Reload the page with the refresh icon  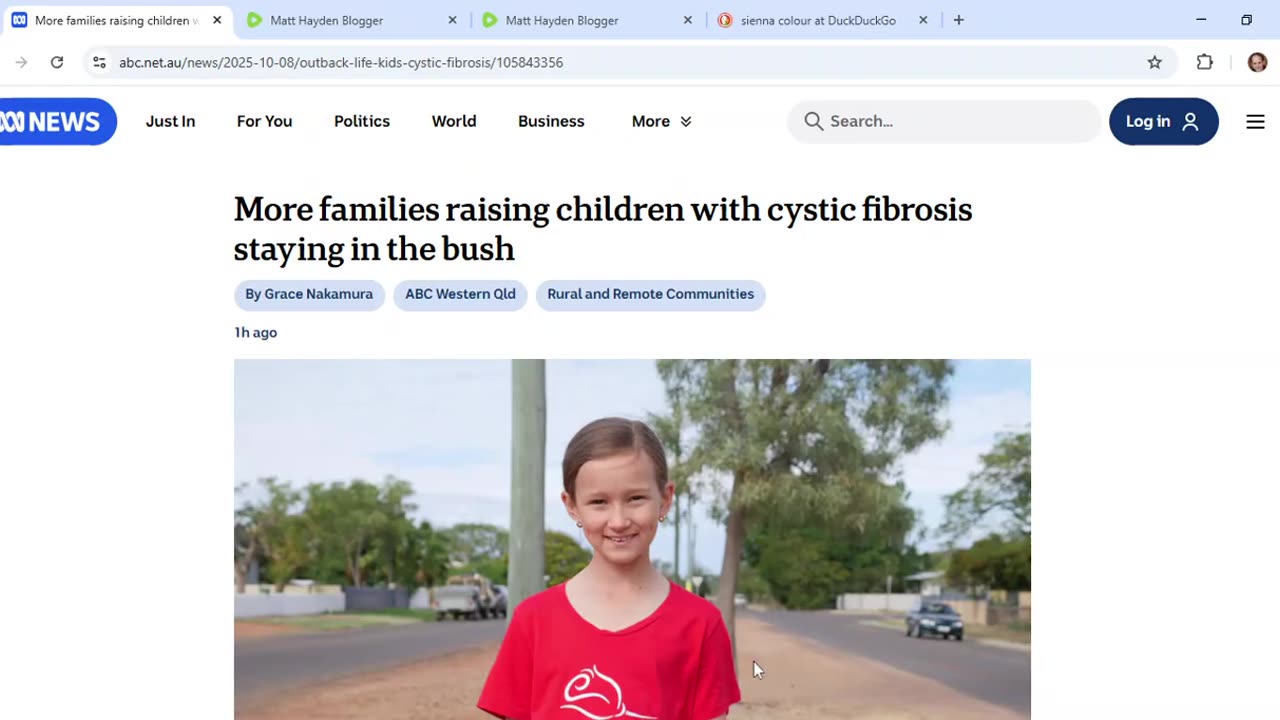57,62
